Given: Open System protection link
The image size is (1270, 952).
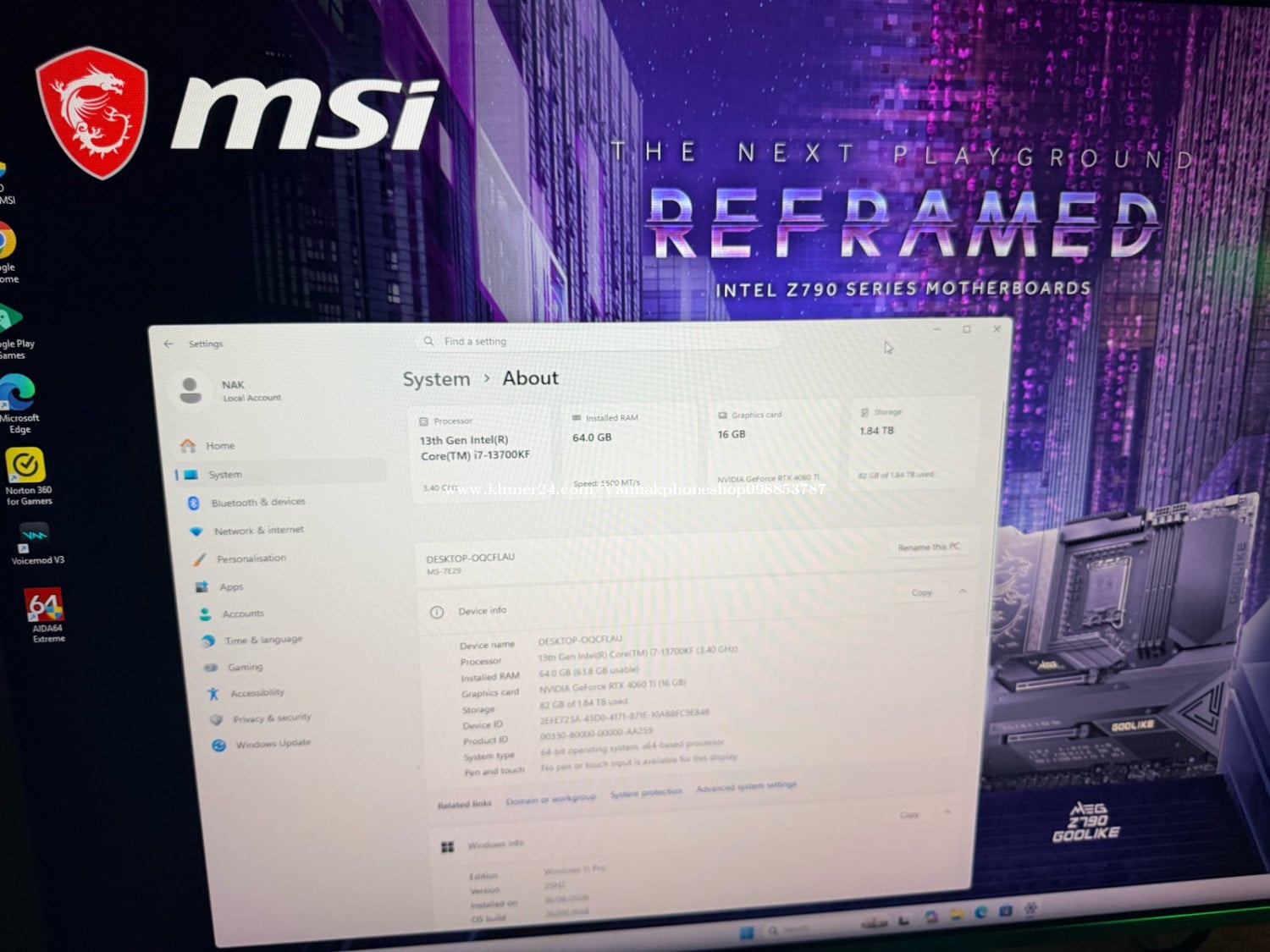Looking at the screenshot, I should coord(646,793).
